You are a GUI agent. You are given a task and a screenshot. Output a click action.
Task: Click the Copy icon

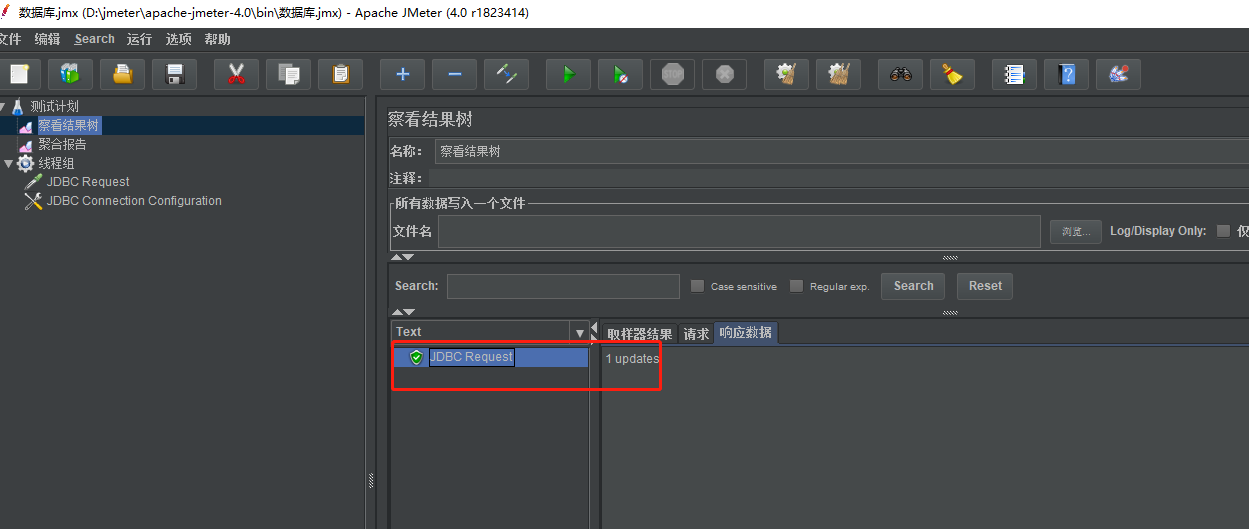[288, 74]
